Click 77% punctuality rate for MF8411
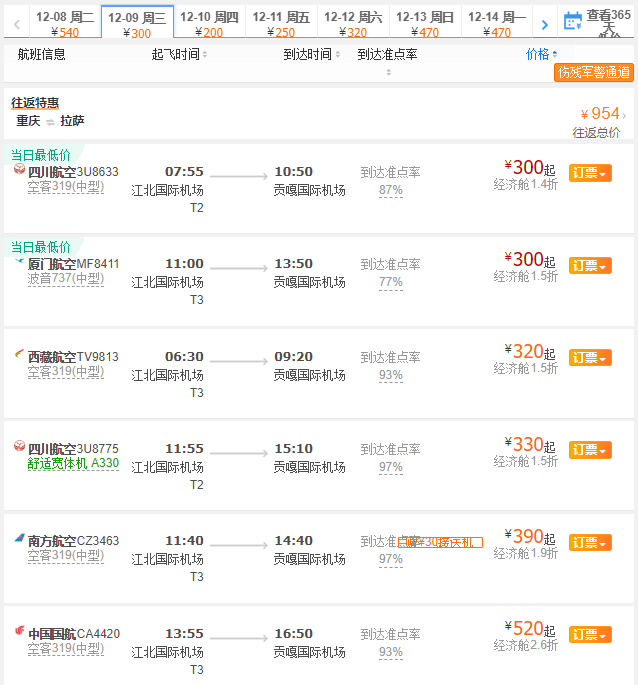The width and height of the screenshot is (638, 685). 391,282
